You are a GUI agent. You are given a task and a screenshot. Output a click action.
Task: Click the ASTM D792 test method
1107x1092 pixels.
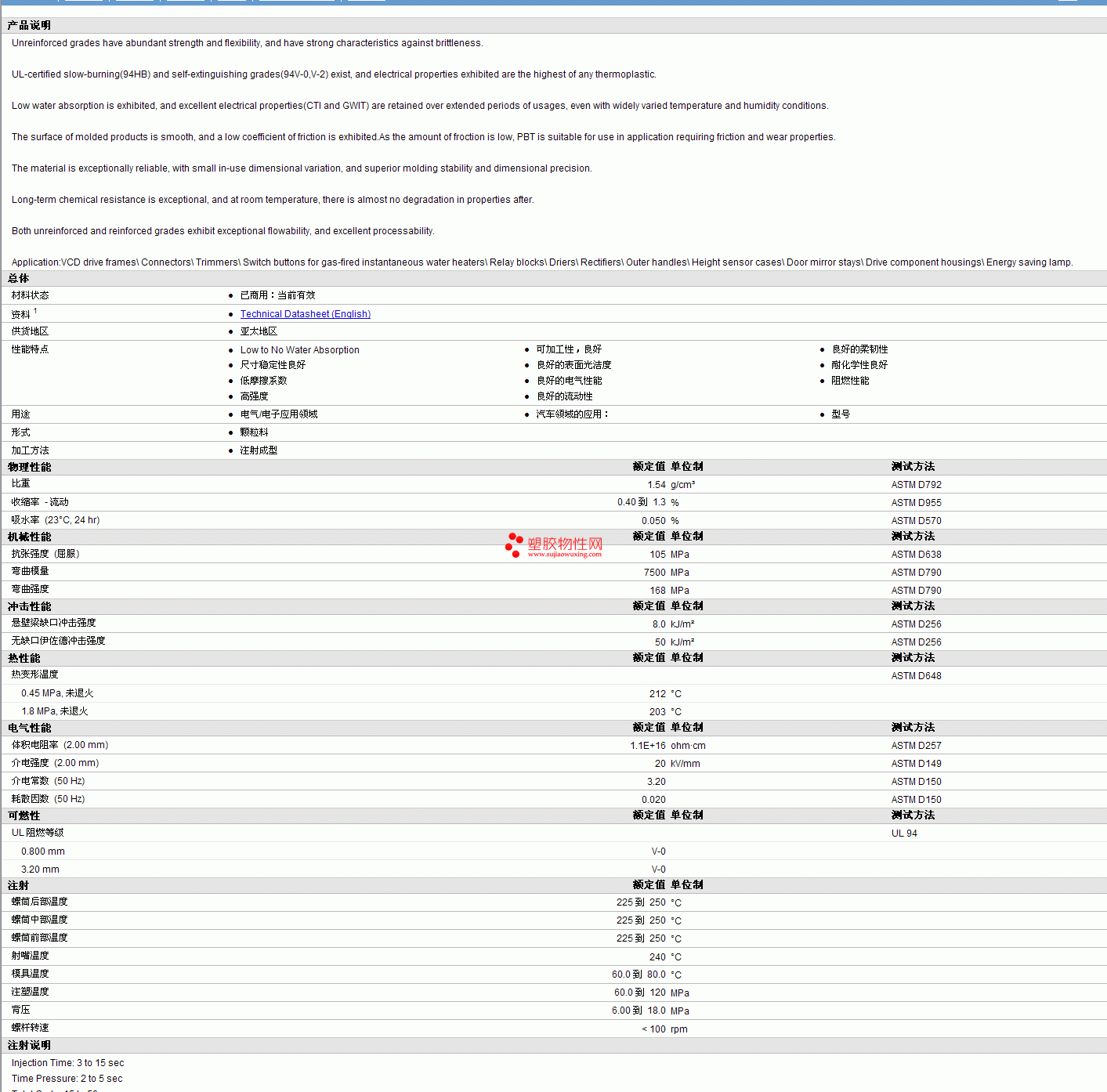coord(917,485)
